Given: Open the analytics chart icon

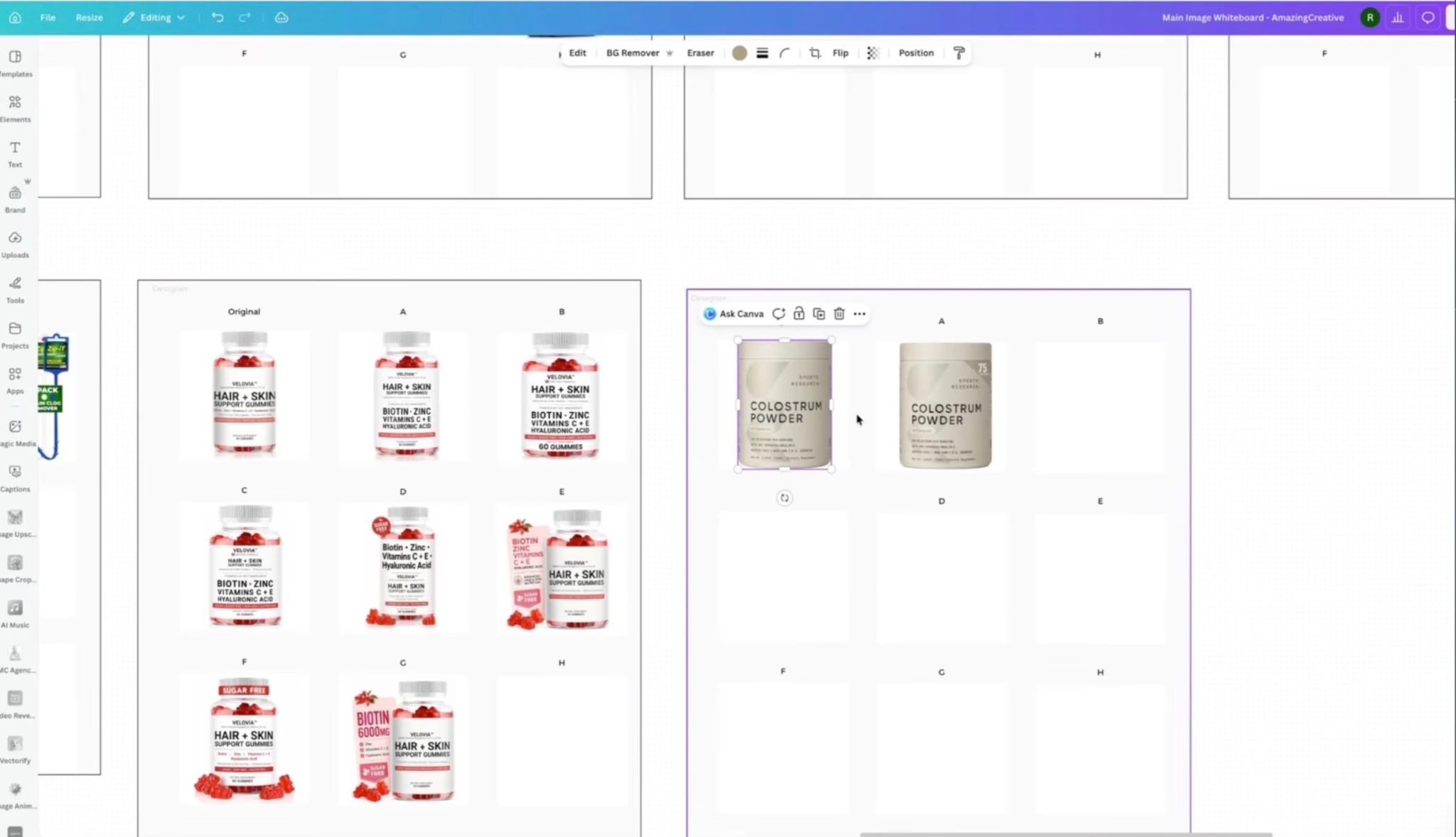Looking at the screenshot, I should click(x=1398, y=18).
